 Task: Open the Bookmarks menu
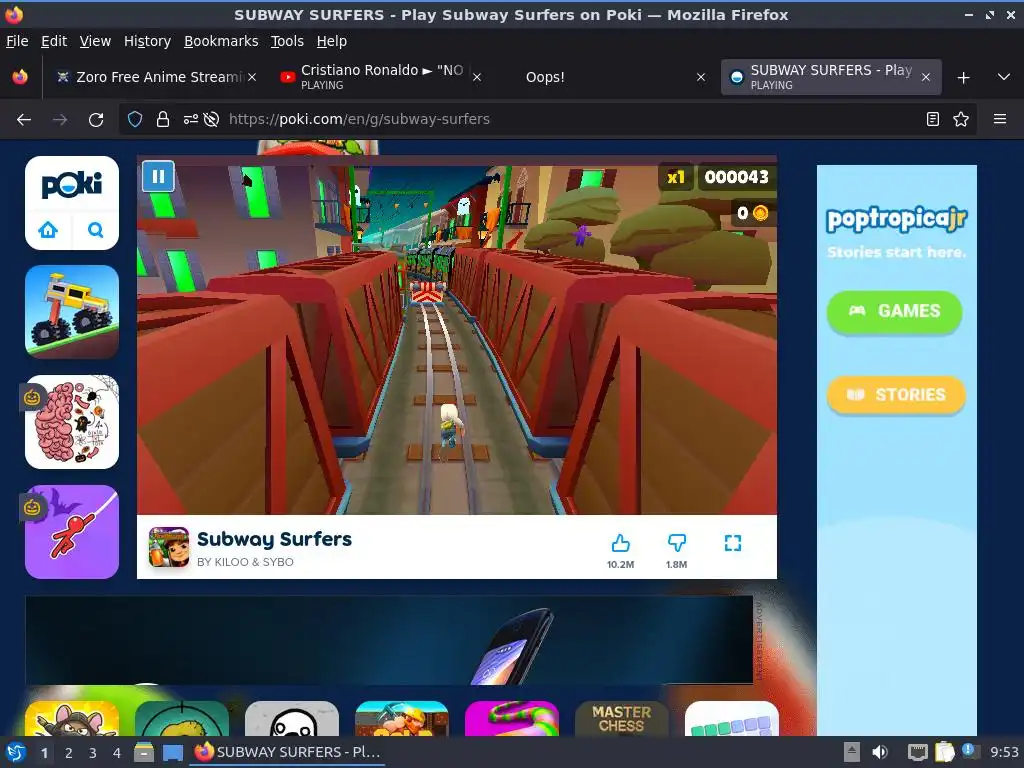click(x=221, y=41)
